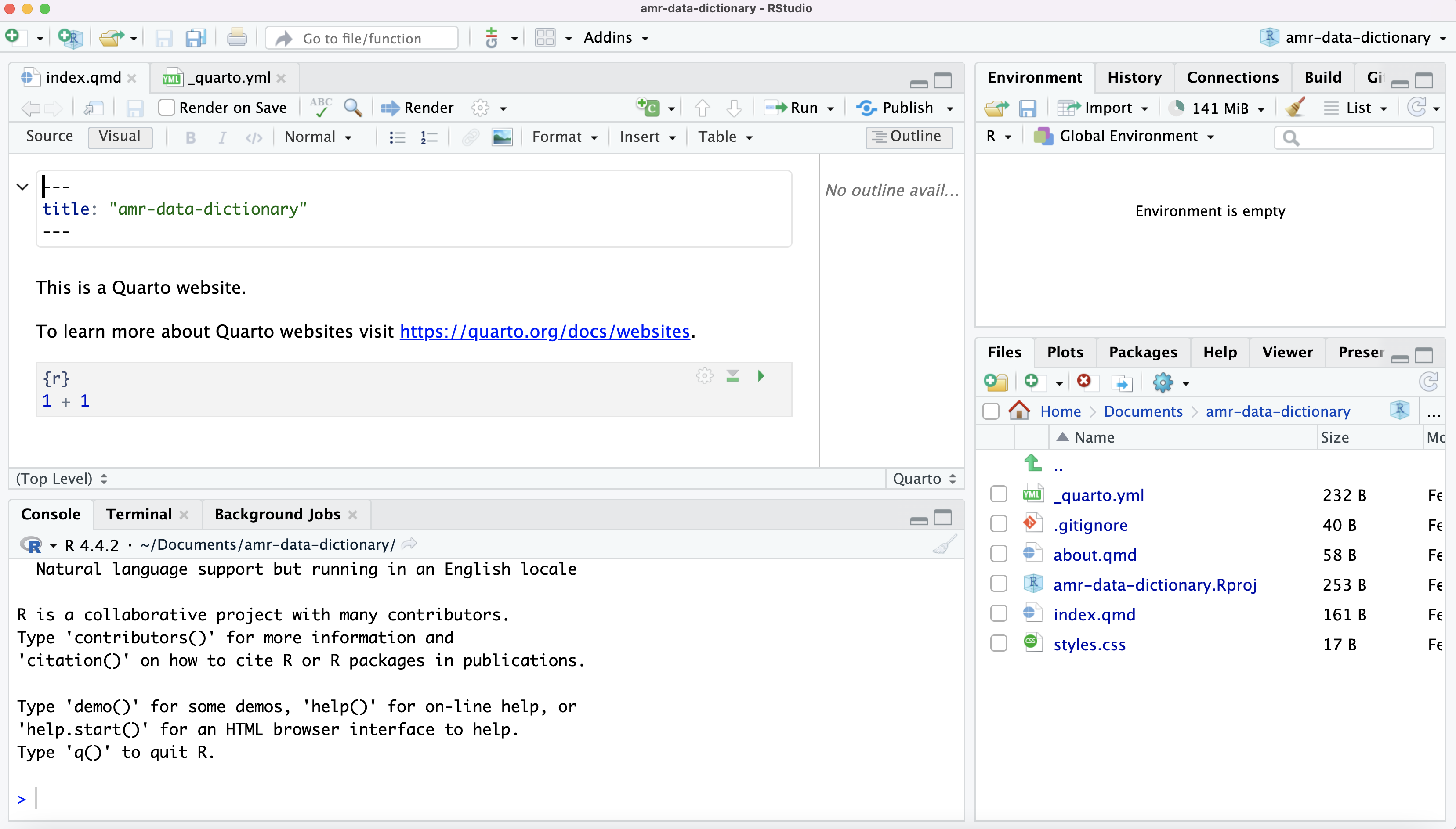Screen dimensions: 1456x829
Task: Insert a numbered list
Action: (x=429, y=137)
